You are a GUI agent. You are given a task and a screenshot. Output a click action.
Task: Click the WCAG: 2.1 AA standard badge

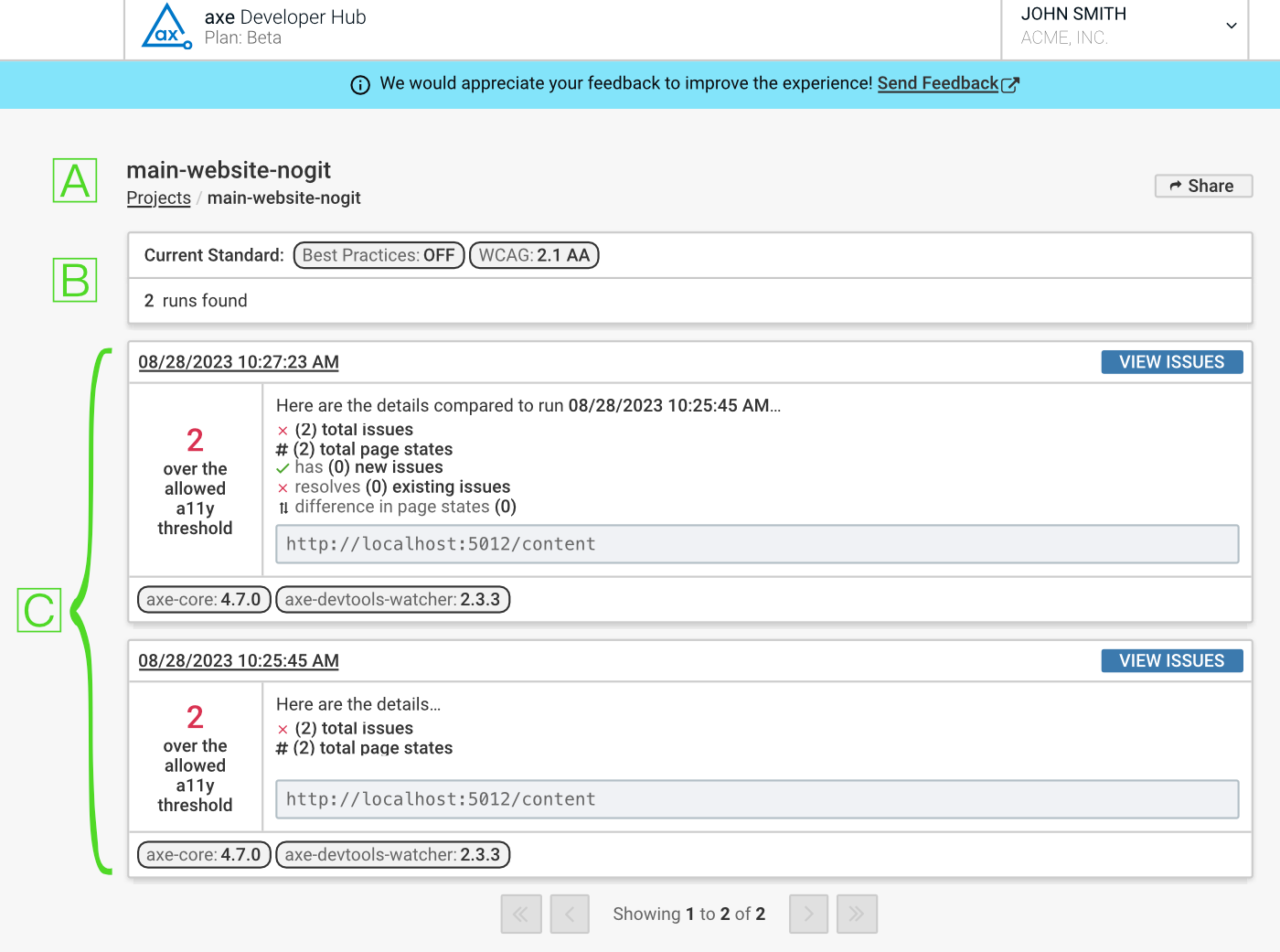tap(534, 255)
